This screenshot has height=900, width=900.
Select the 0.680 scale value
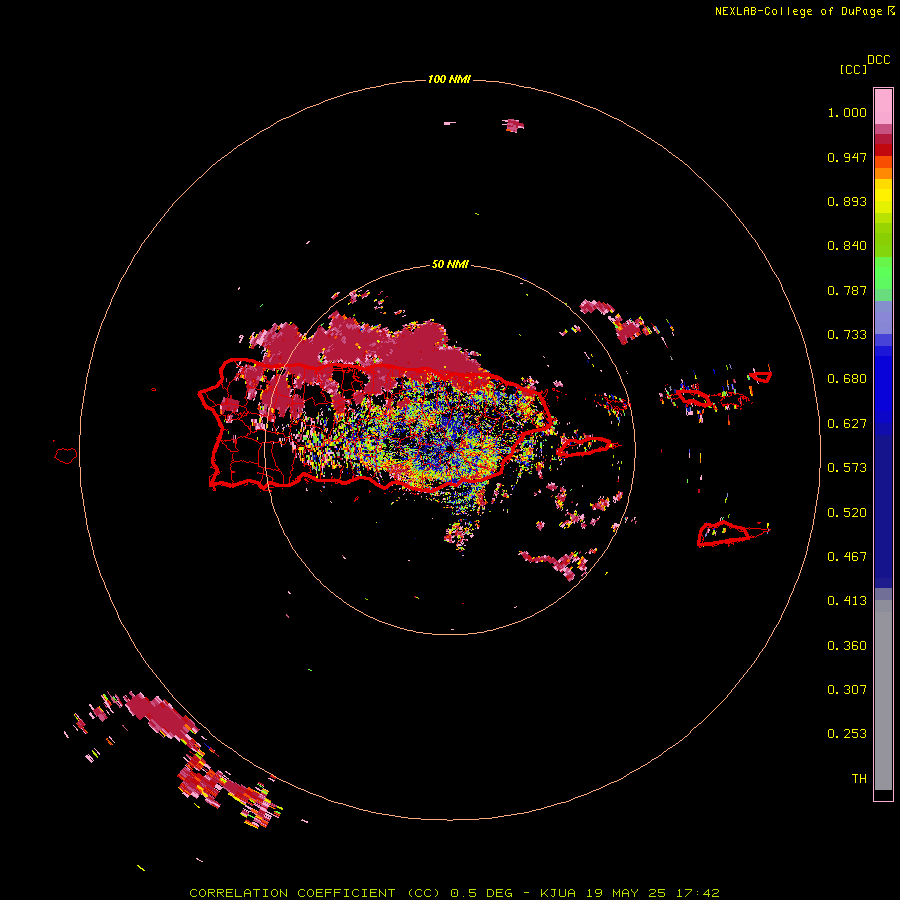pyautogui.click(x=847, y=379)
